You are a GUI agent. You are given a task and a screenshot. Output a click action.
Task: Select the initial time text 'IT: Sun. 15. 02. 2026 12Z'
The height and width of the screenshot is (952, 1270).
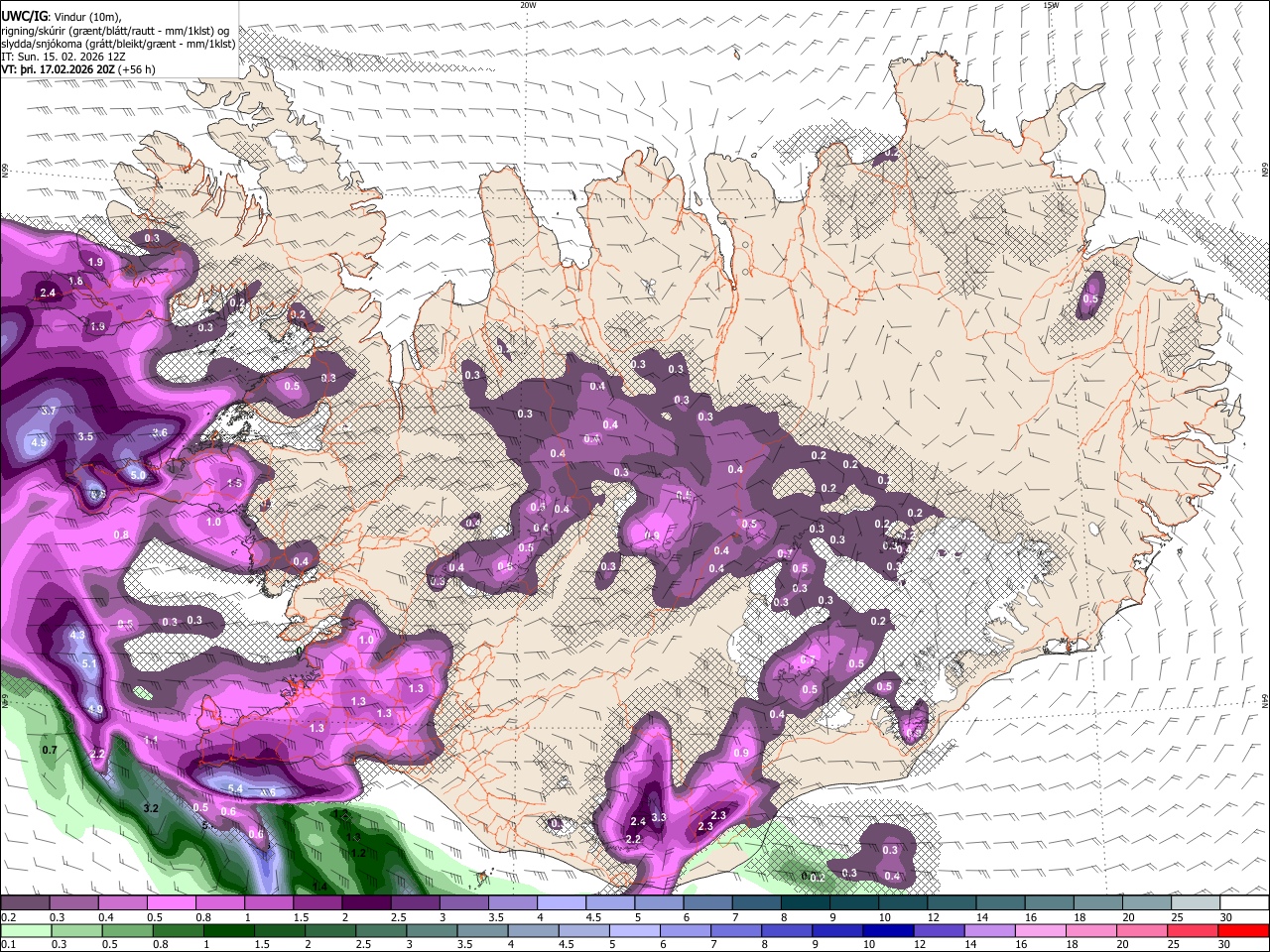63,57
